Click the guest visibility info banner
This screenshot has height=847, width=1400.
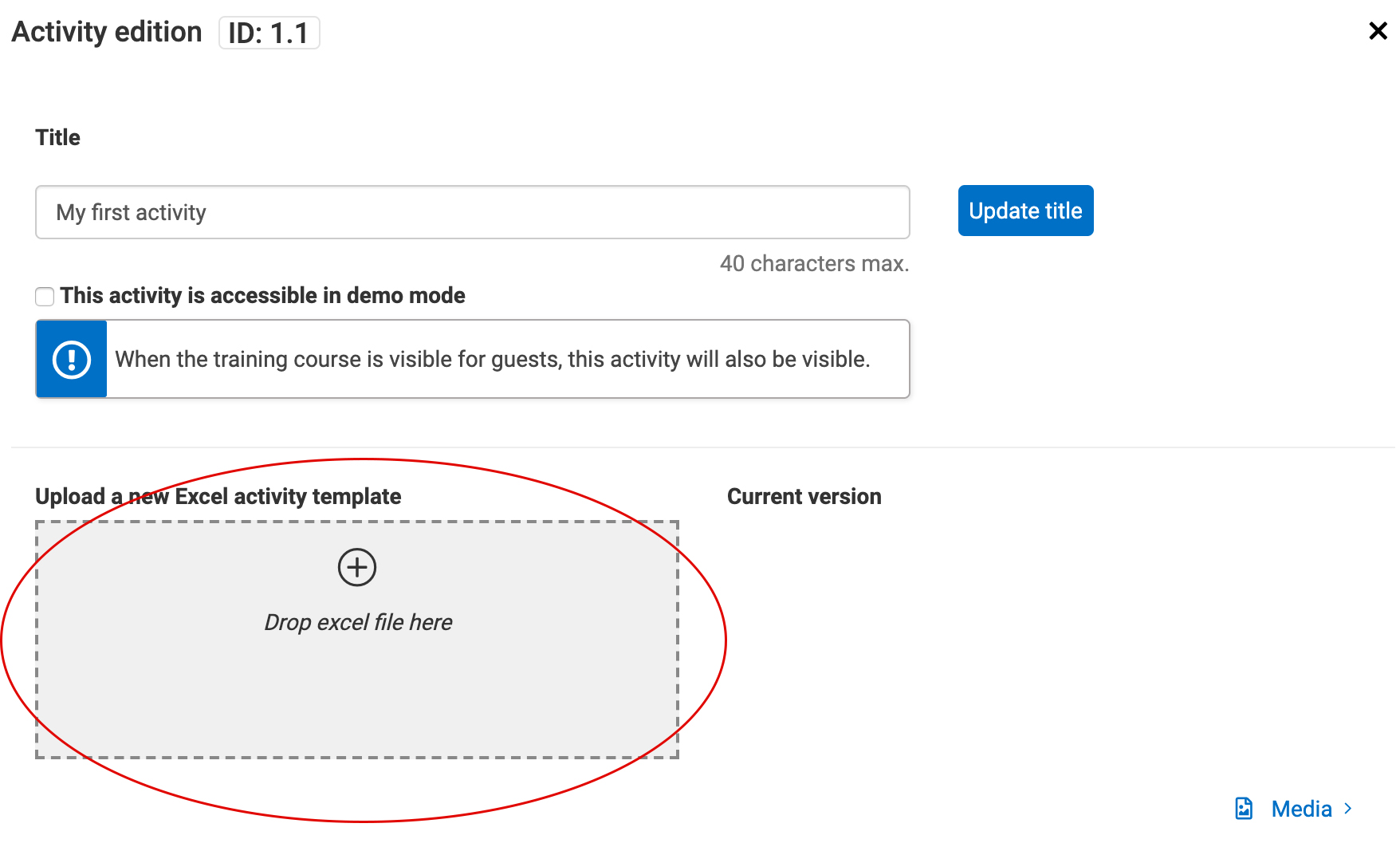pos(492,359)
